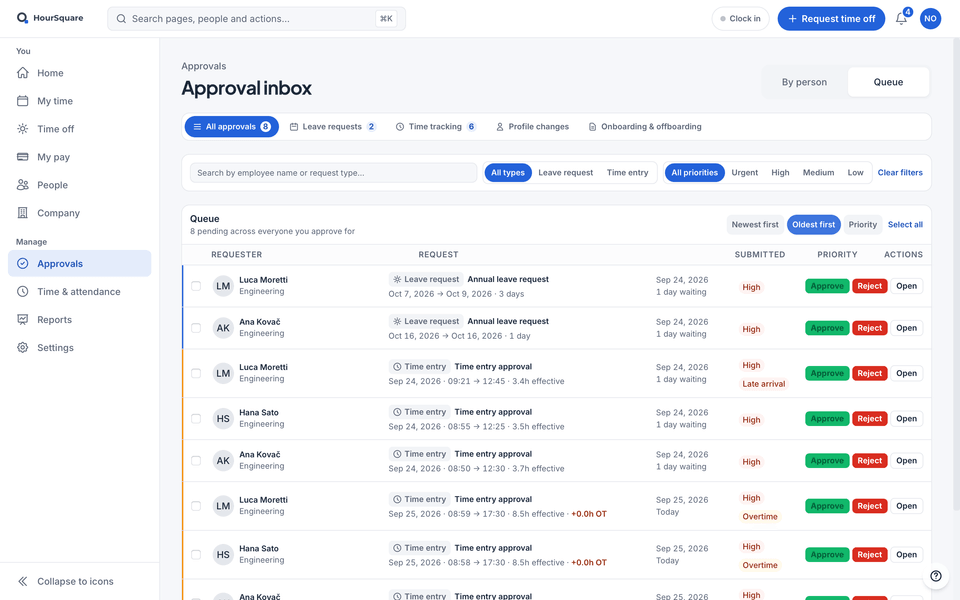Tick checkbox for Hana Sato 08:55 time entry
Screen dimensions: 960x600
(x=196, y=419)
